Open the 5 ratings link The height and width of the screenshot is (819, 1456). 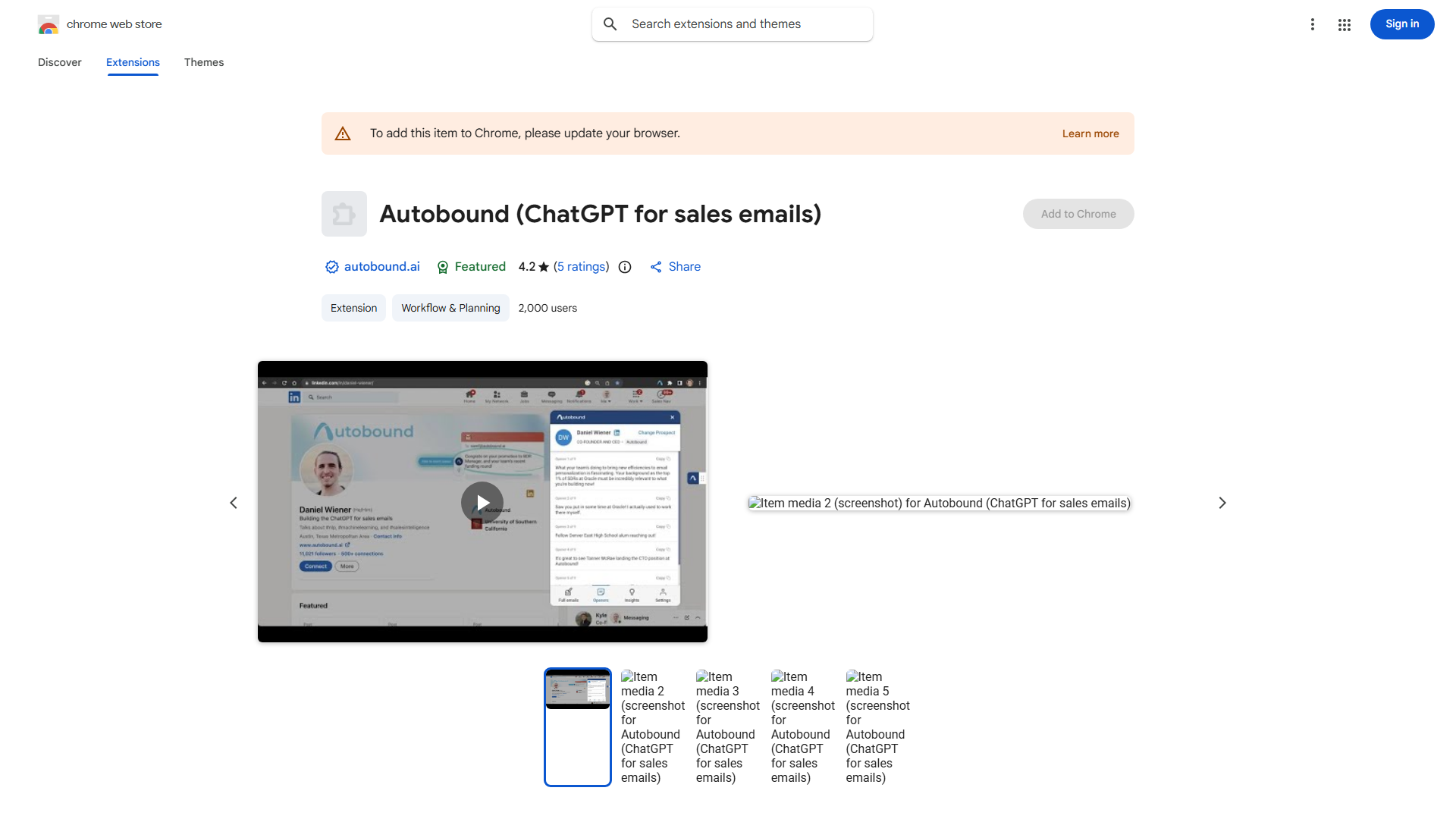[x=581, y=266]
